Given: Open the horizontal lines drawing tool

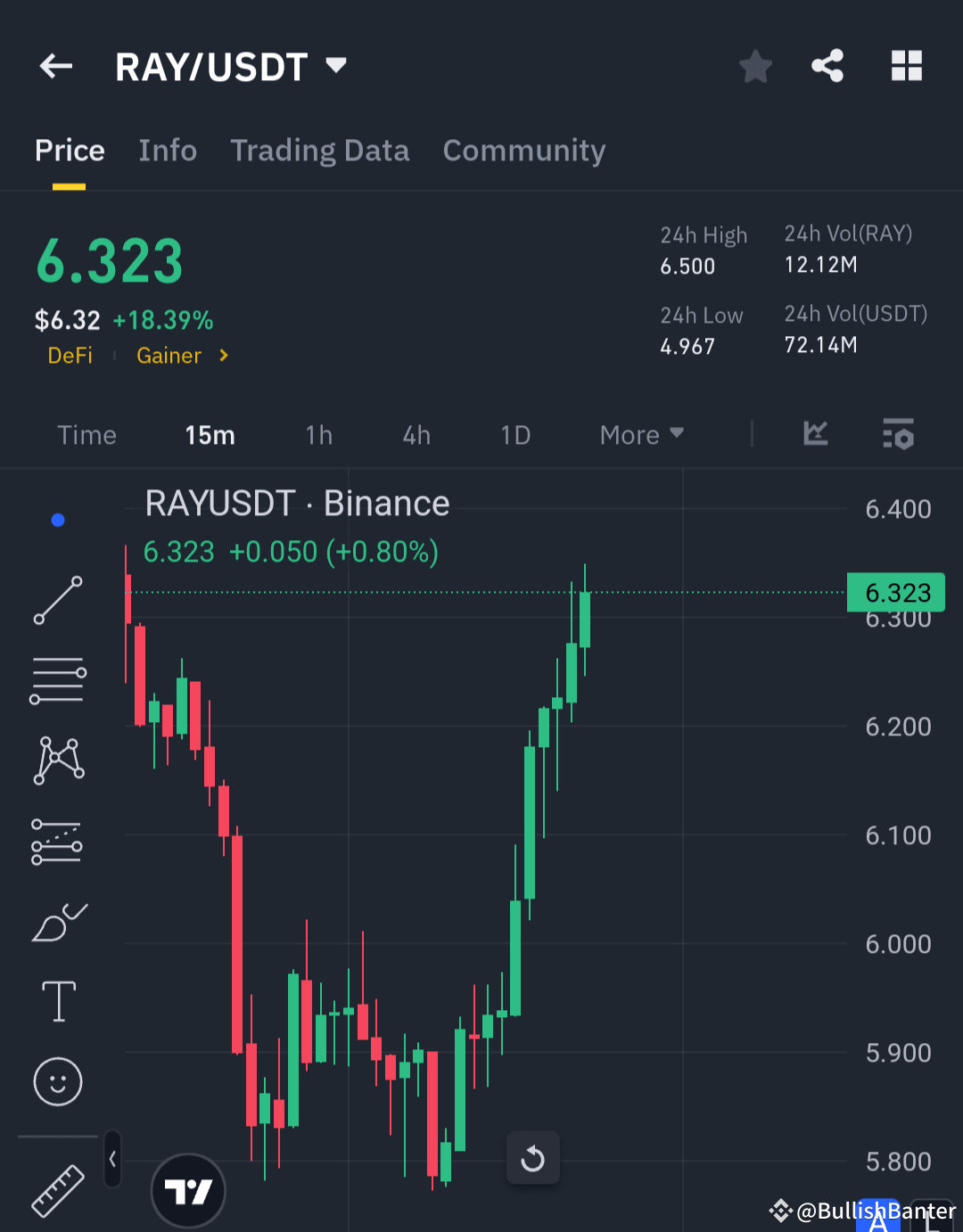Looking at the screenshot, I should pyautogui.click(x=57, y=680).
